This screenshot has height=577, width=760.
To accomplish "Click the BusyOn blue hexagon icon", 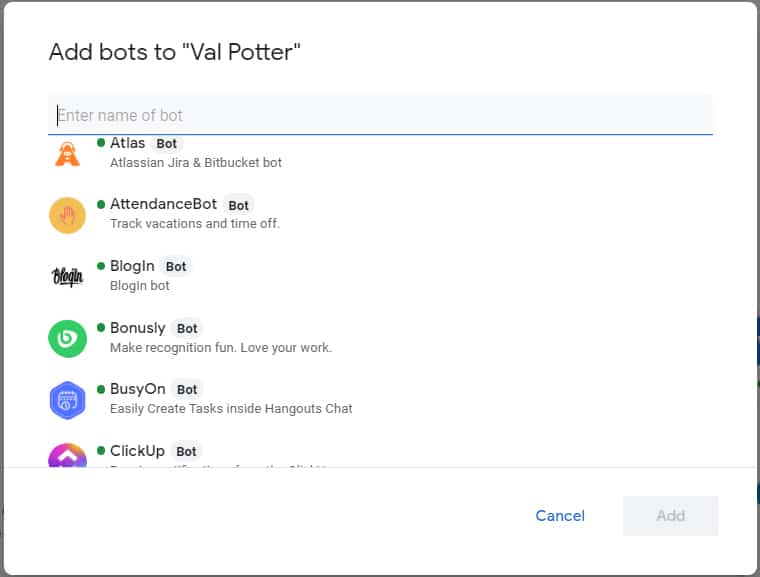I will coord(68,400).
